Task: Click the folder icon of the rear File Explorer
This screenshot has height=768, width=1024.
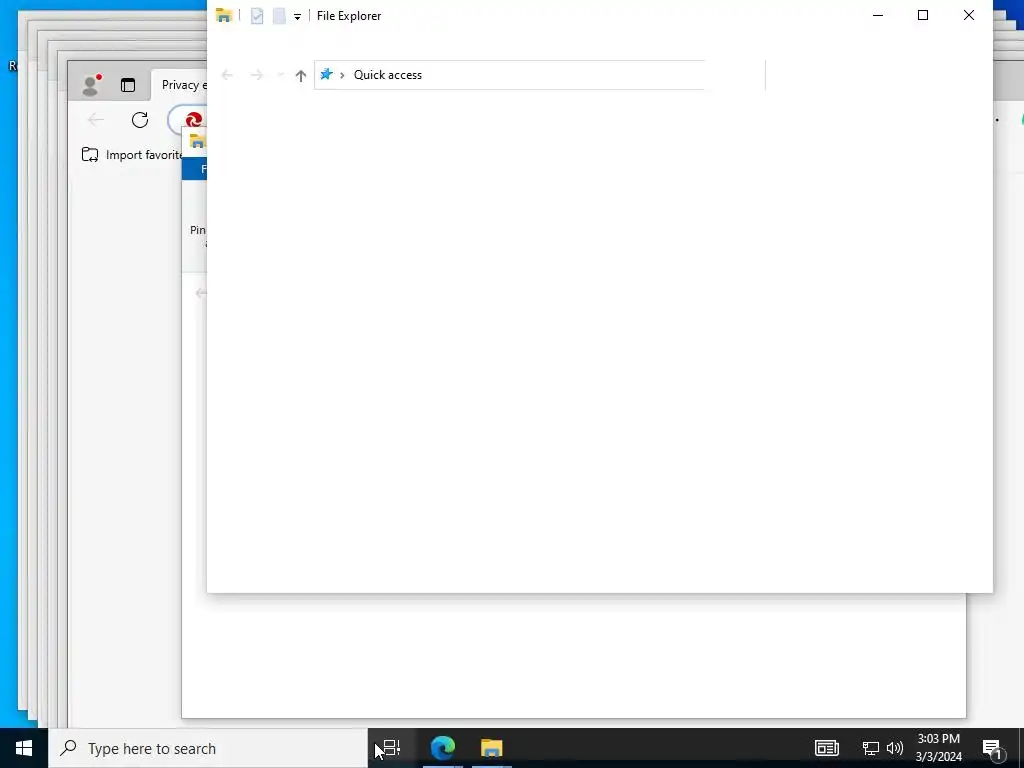Action: tap(197, 141)
